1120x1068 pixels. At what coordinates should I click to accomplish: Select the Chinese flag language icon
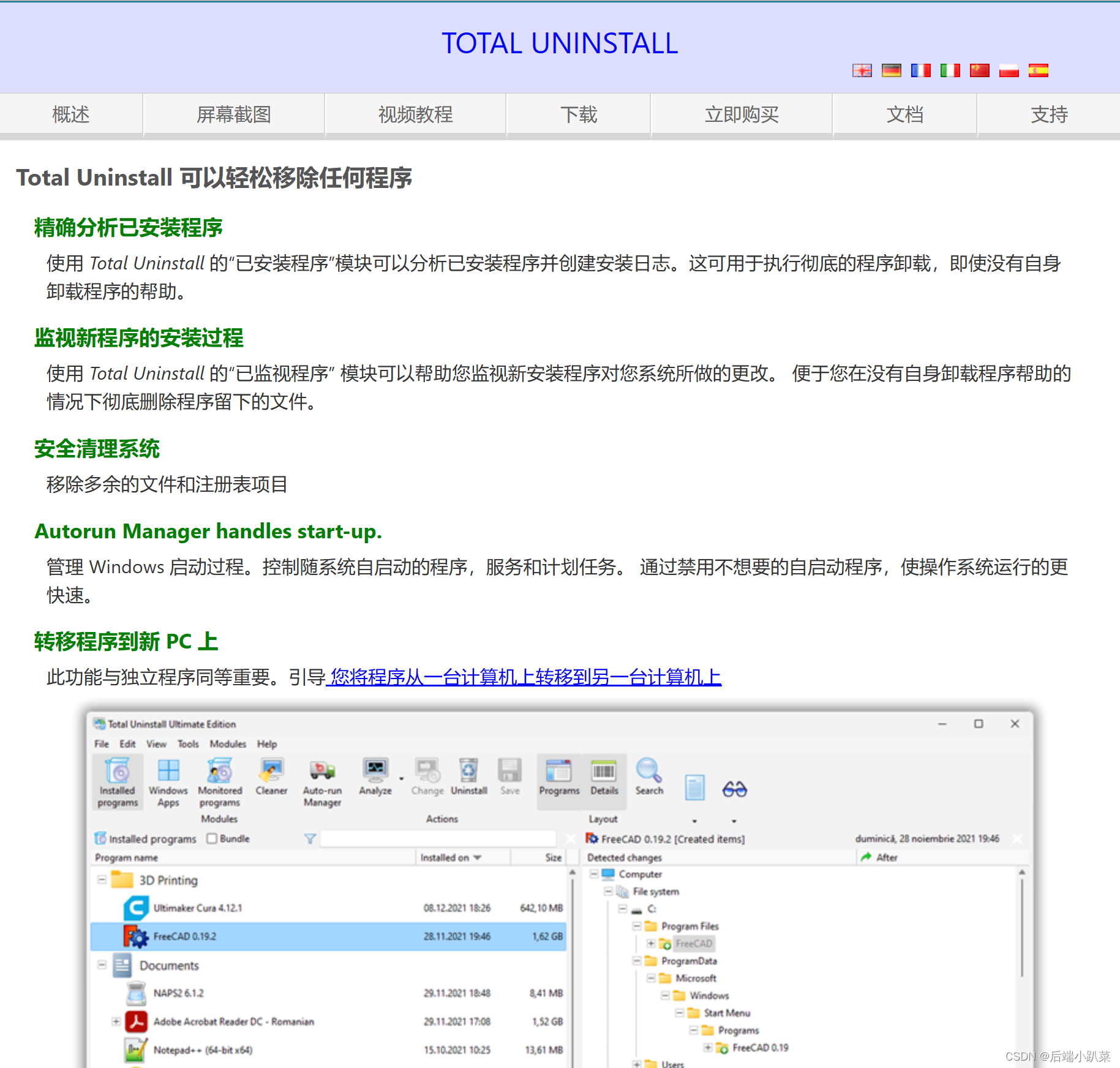tap(980, 70)
